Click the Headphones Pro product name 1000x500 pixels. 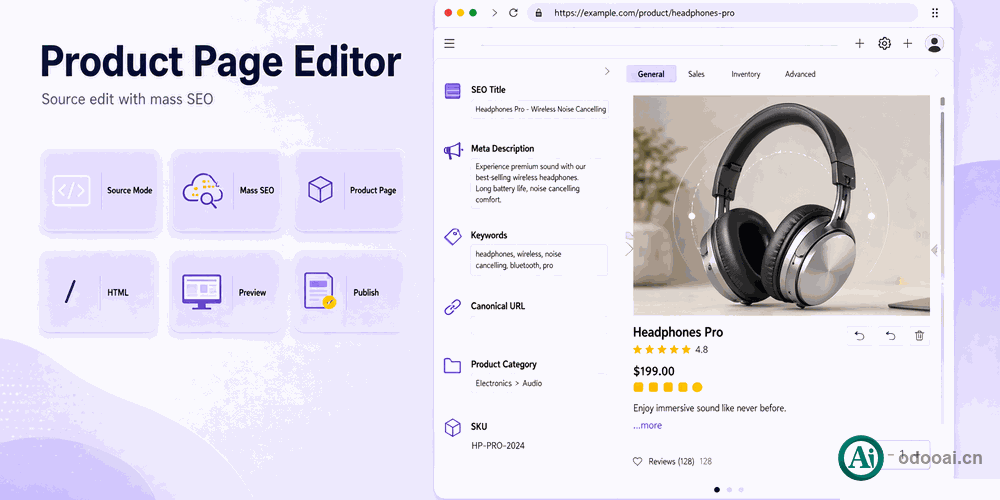pos(678,332)
